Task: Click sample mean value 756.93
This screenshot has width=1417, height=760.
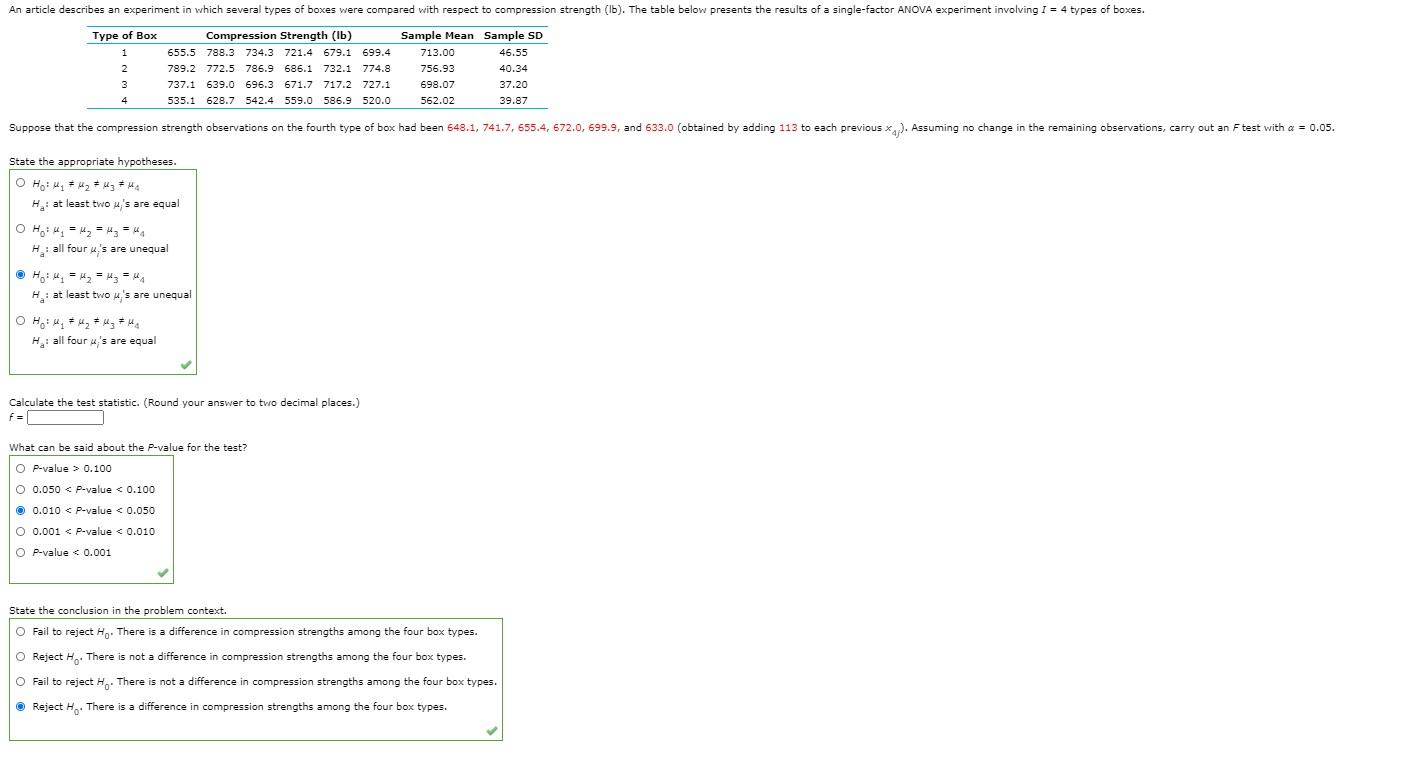Action: coord(437,68)
